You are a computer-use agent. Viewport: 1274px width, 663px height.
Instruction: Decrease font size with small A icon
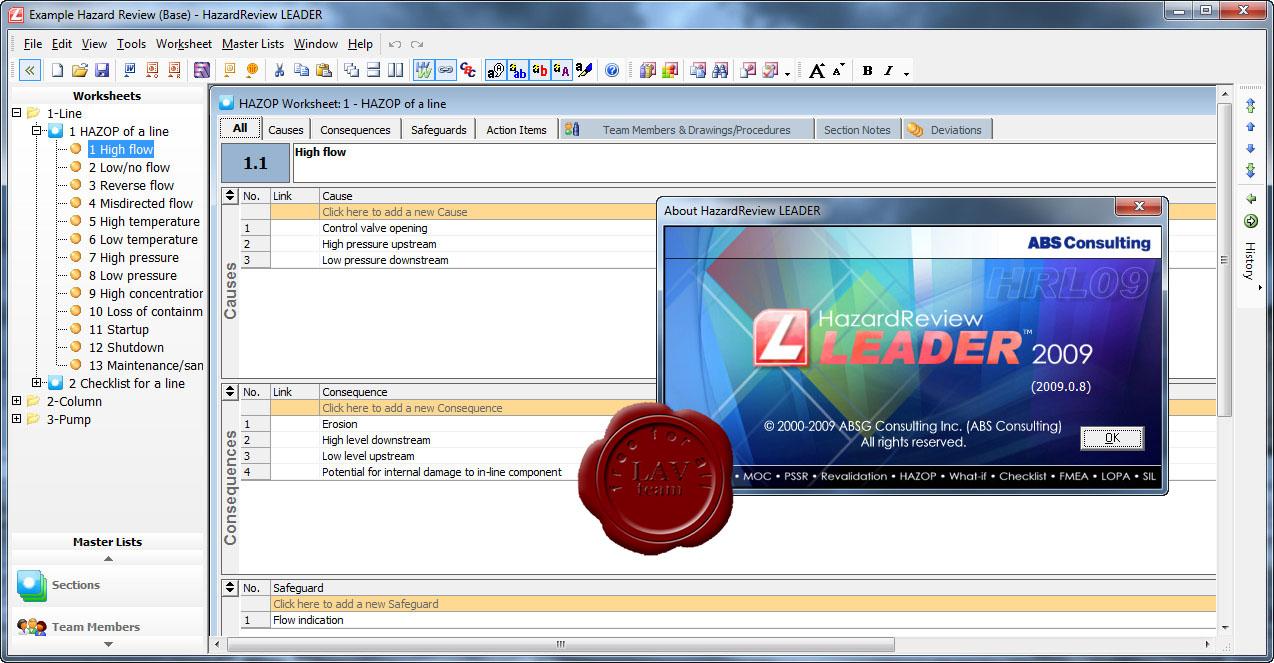coord(838,68)
